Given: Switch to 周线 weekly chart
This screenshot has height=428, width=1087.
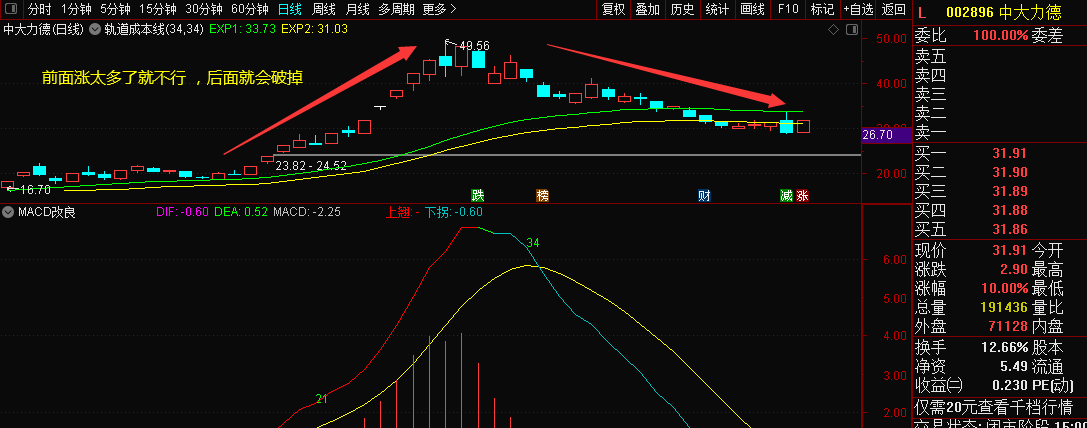Looking at the screenshot, I should pos(324,10).
